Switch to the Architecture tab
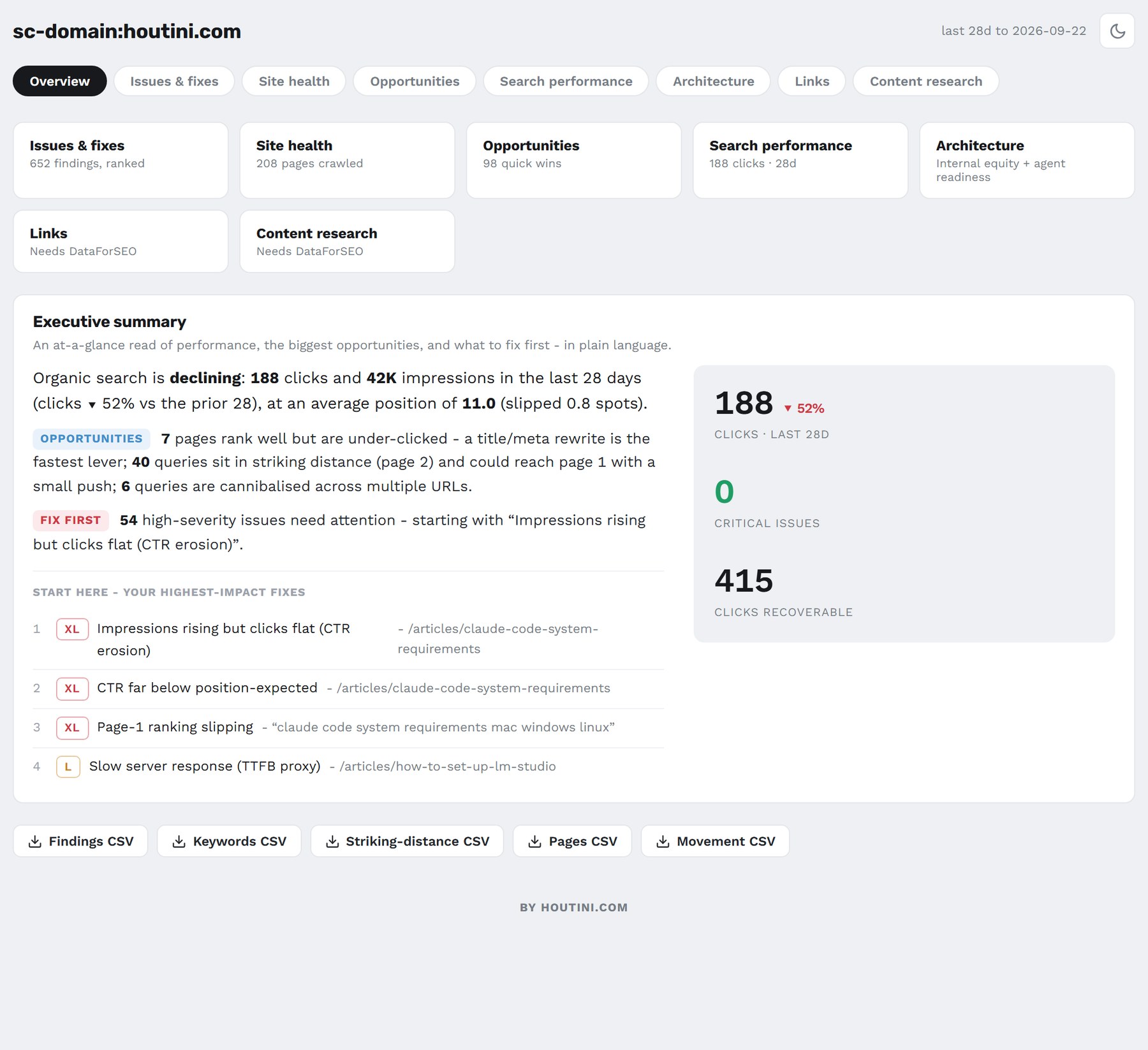The width and height of the screenshot is (1148, 1050). pos(713,81)
